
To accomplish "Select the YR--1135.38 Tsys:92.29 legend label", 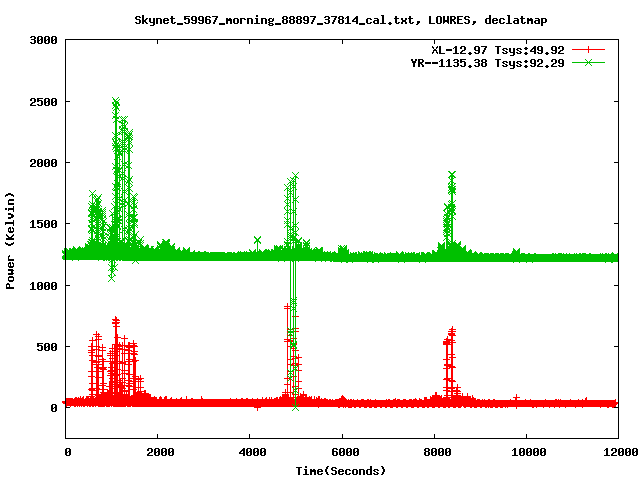I will pos(487,63).
